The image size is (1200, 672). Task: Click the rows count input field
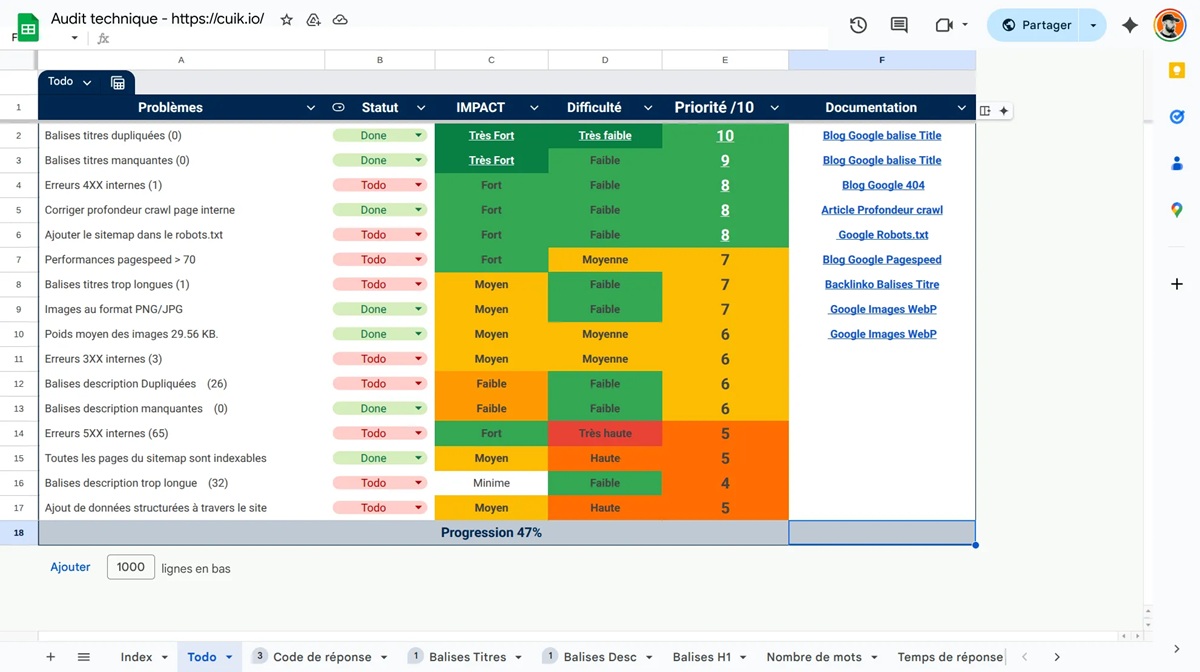coord(131,567)
